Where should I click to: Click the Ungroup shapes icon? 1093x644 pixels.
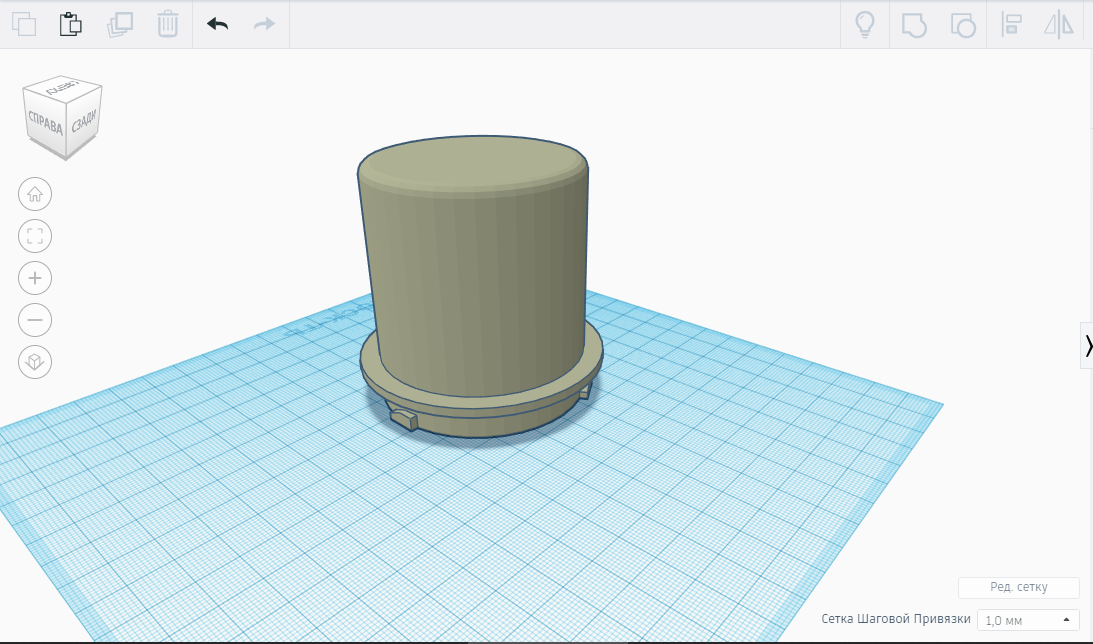click(x=962, y=25)
